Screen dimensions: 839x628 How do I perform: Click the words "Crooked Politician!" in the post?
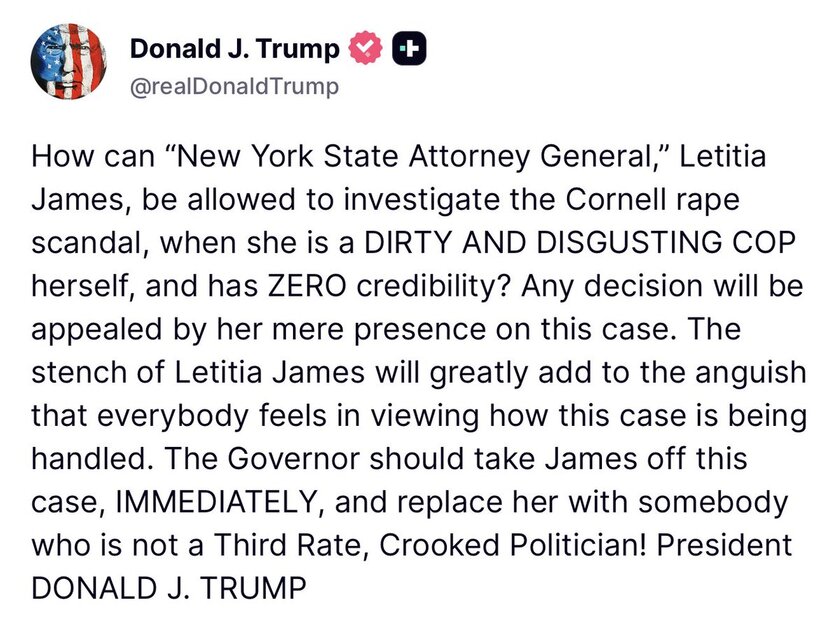(513, 545)
